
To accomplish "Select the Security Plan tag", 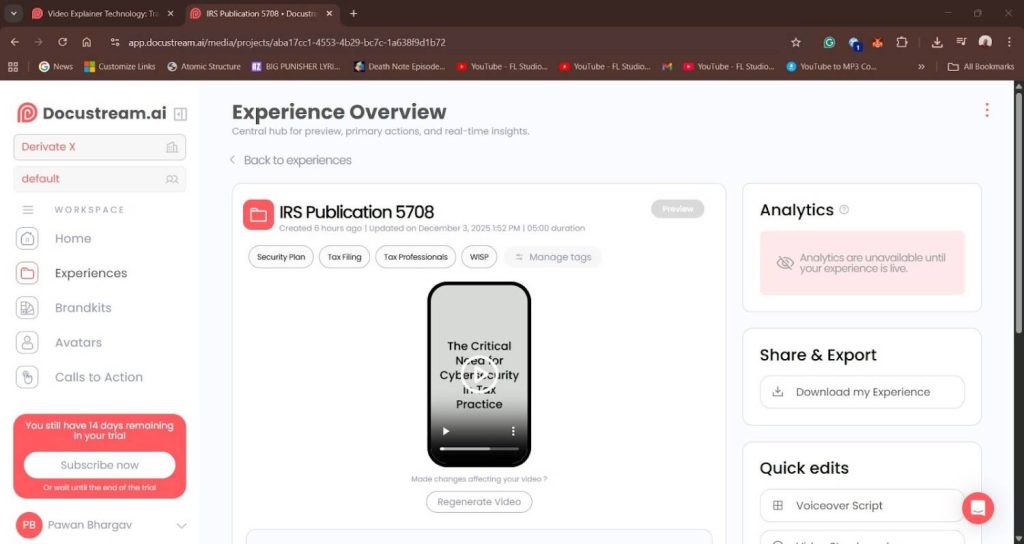I will [281, 257].
